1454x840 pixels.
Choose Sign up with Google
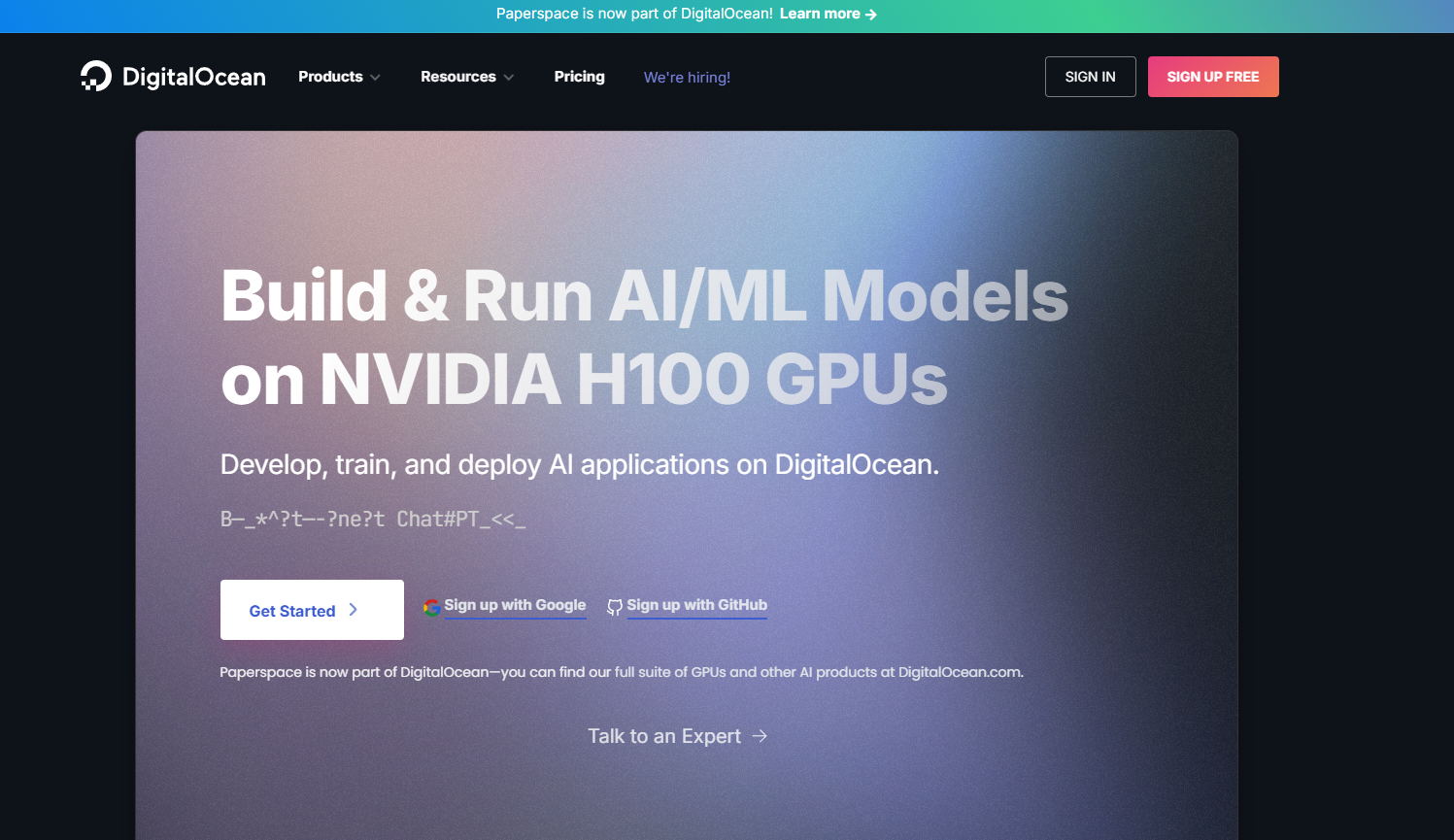coord(515,605)
